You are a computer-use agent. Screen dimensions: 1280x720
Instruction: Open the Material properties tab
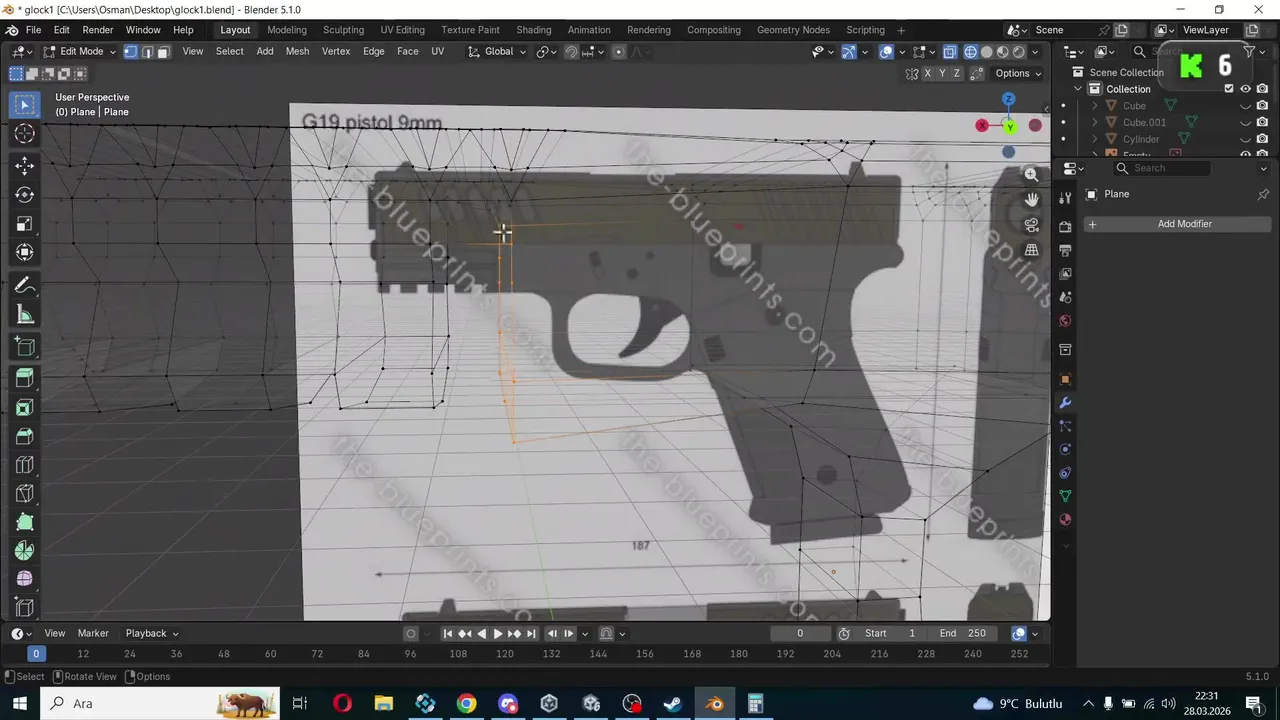1065,520
